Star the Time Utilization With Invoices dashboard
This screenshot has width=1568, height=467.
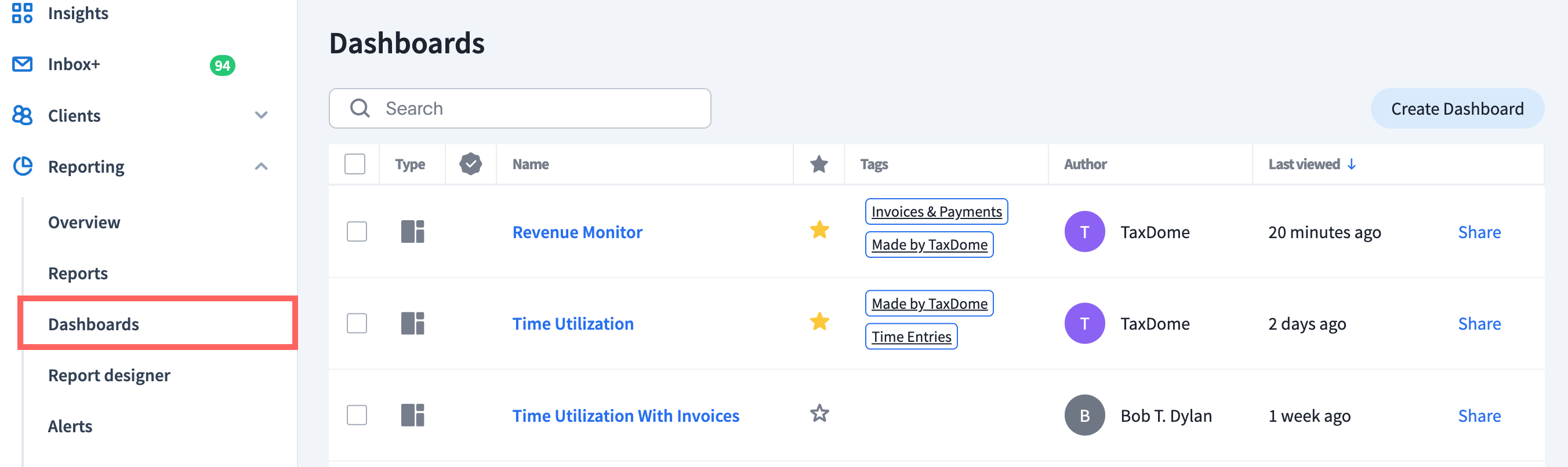(819, 414)
